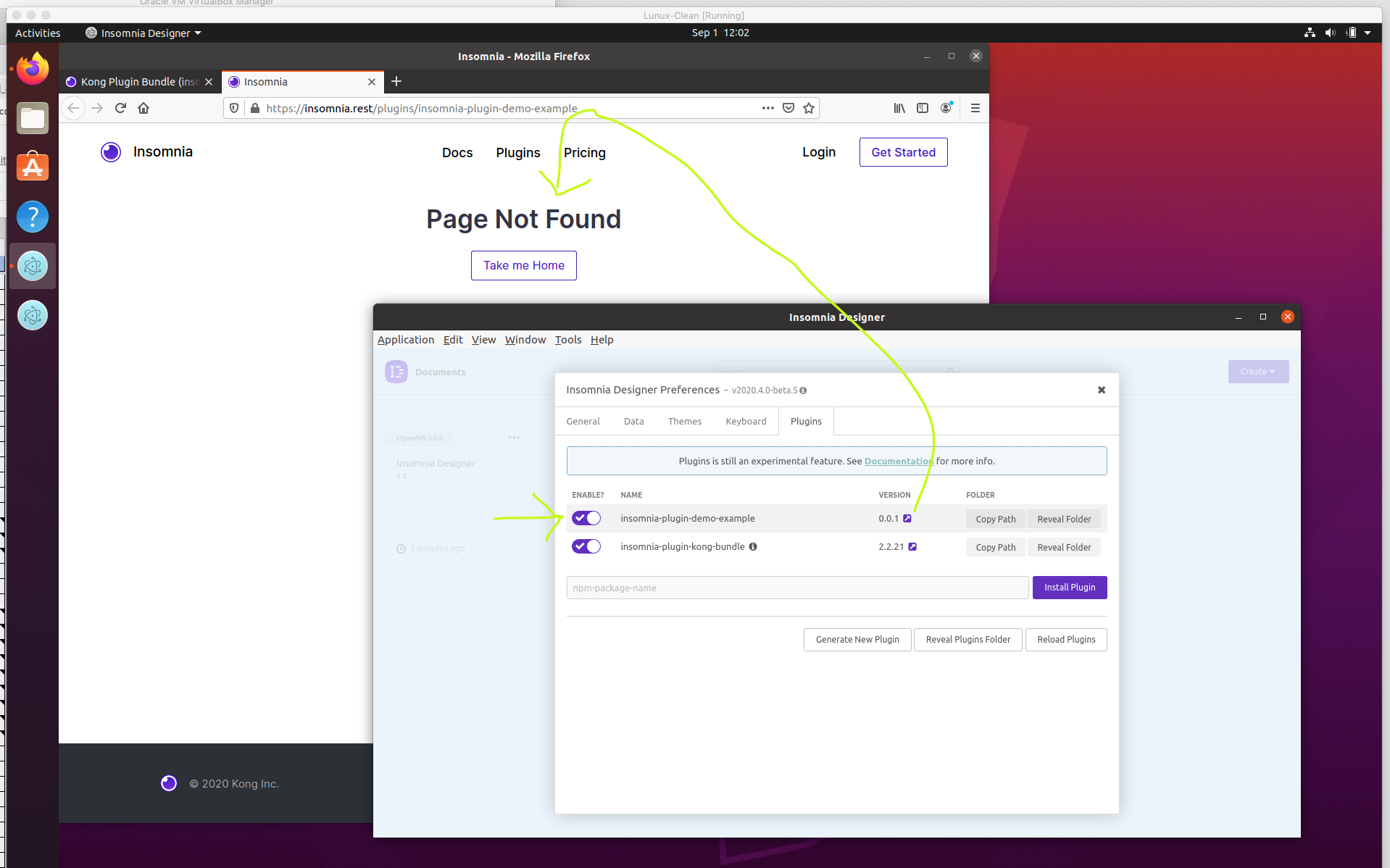The image size is (1390, 868).
Task: Open the Docs link in site navigation
Action: pyautogui.click(x=457, y=152)
